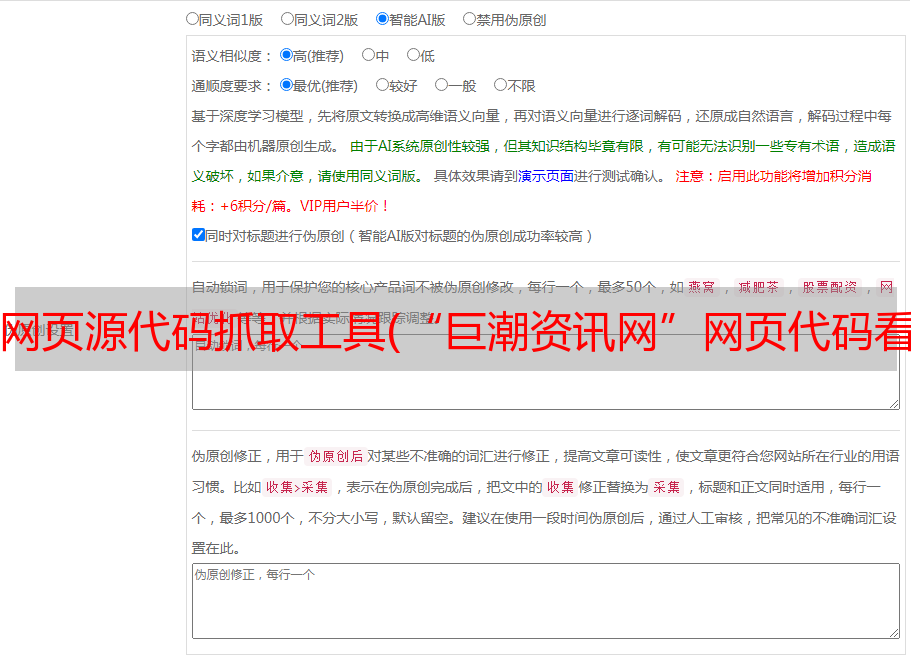Click the 伪原创后 highlighted tag

pos(336,456)
